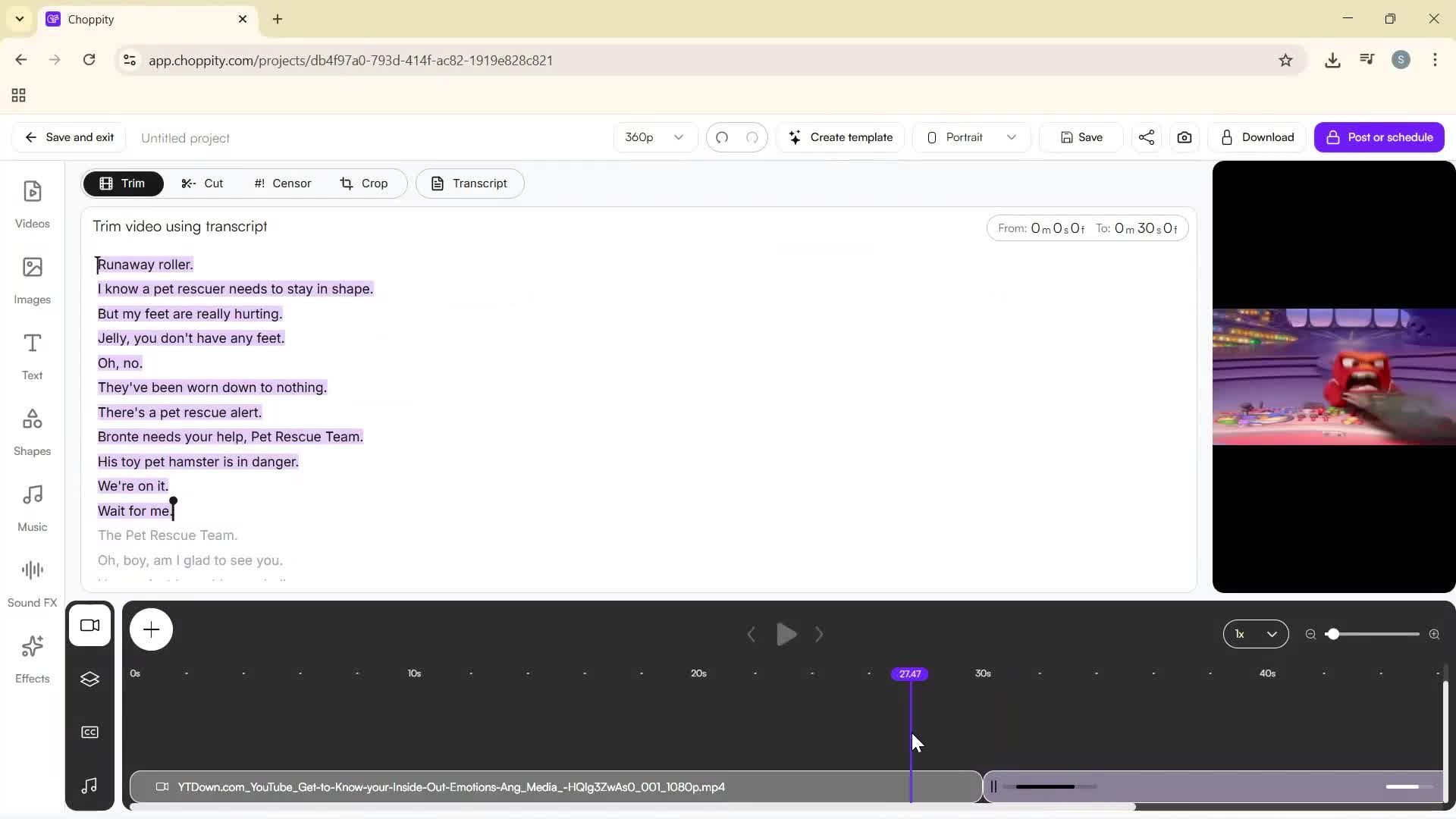Open the 1x playback speed dropdown

1255,634
